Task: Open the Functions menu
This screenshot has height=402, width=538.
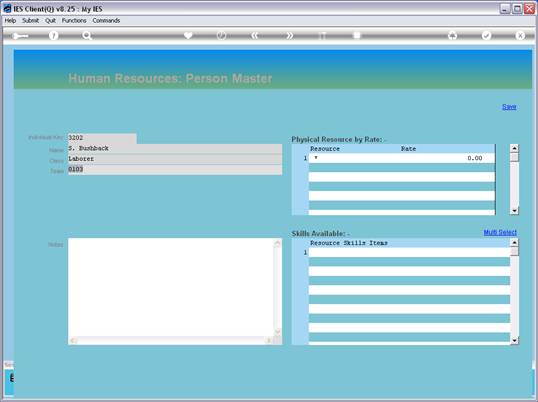Action: point(74,21)
